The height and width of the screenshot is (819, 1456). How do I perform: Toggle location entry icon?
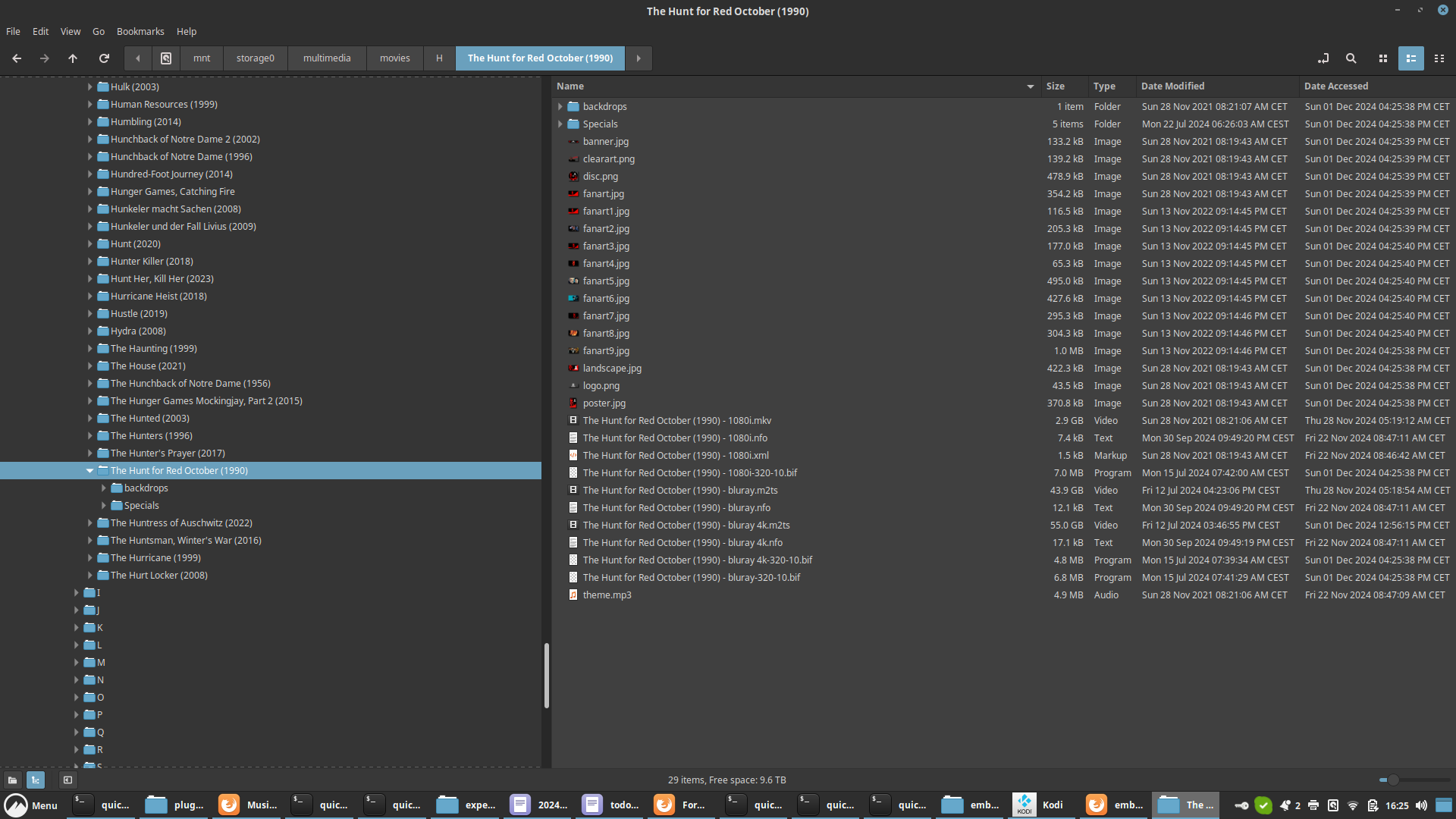click(x=1323, y=58)
